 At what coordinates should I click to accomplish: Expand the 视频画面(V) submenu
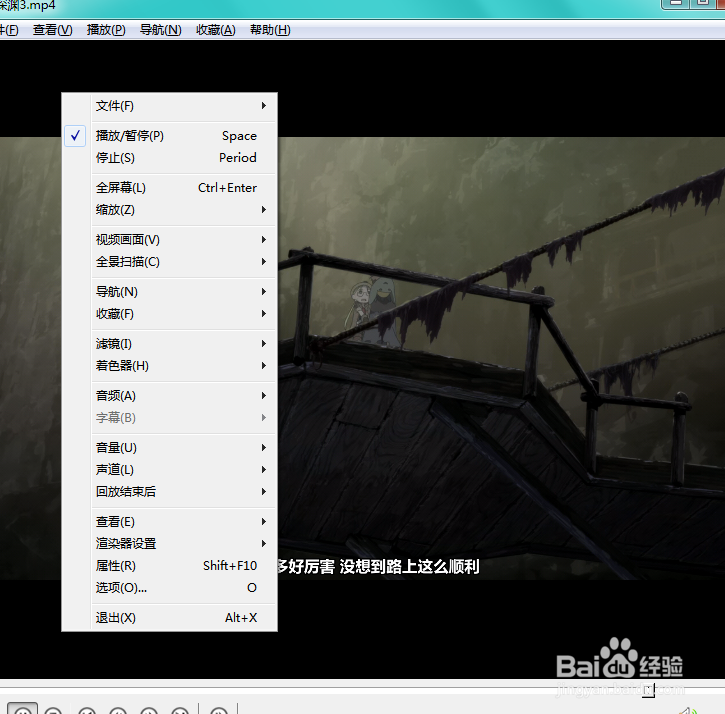[169, 240]
